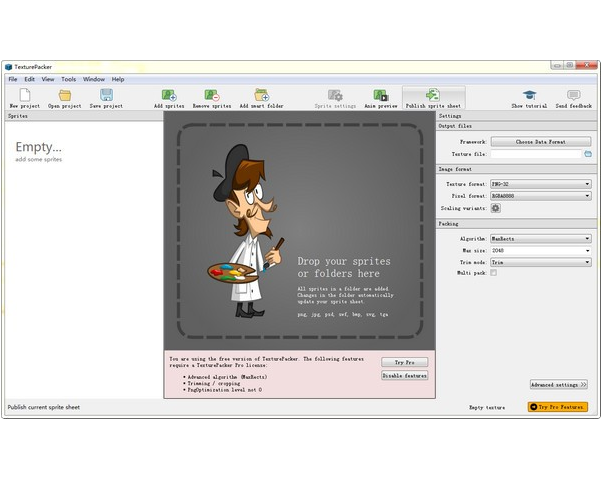Click the Settings panel header
The height and width of the screenshot is (480, 604).
tap(517, 116)
